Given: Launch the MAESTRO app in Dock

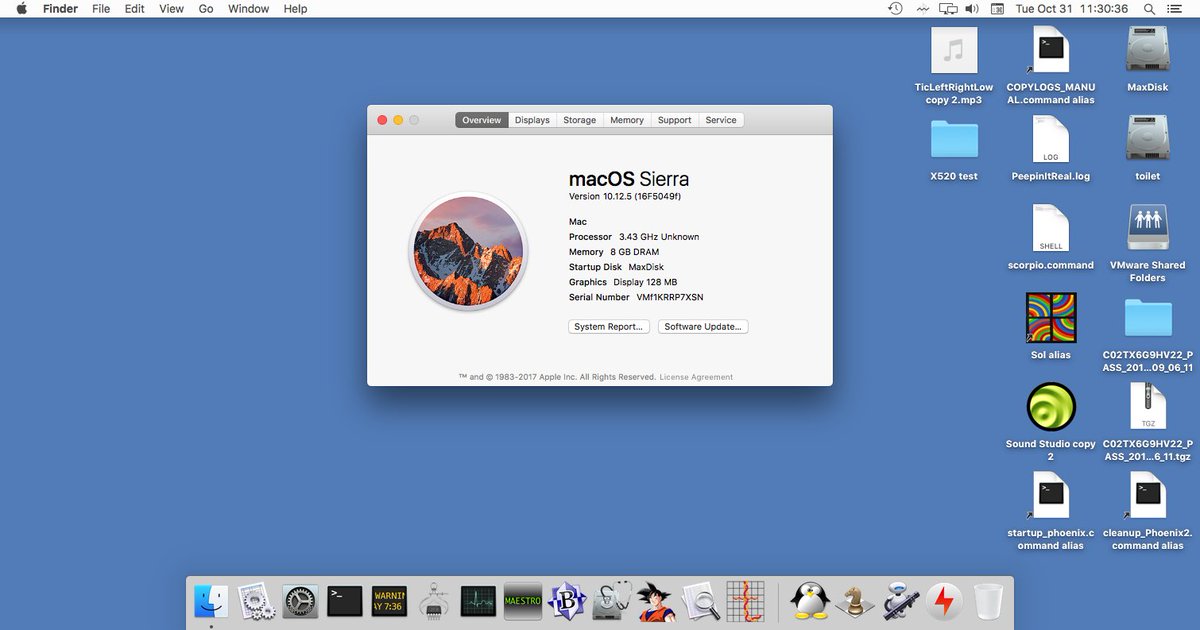Looking at the screenshot, I should (523, 601).
